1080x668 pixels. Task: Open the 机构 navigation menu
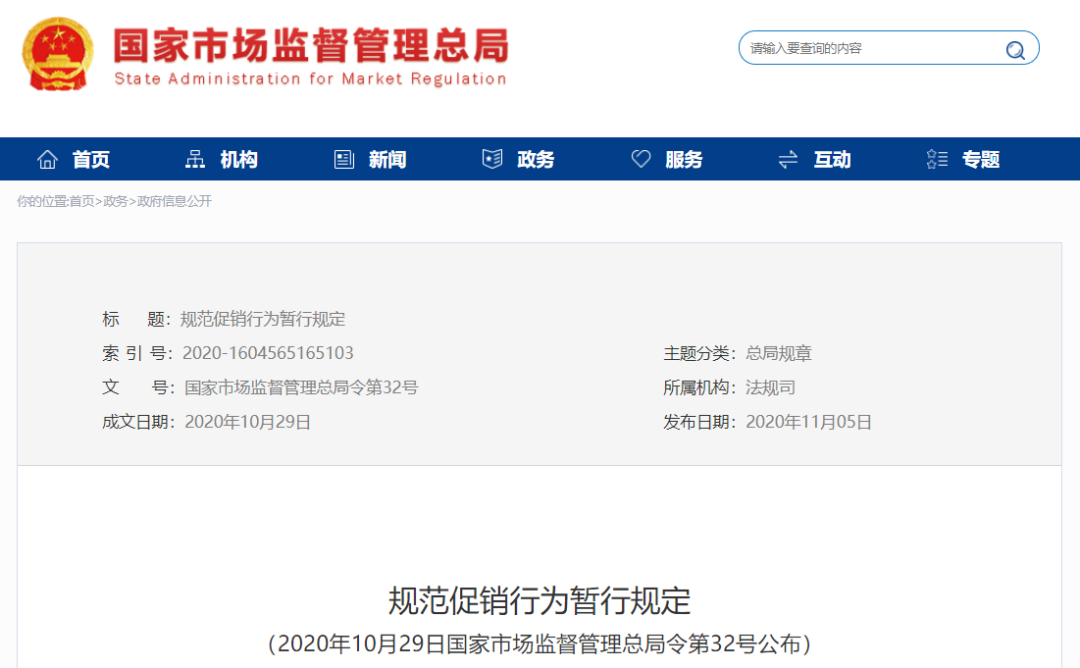click(239, 159)
